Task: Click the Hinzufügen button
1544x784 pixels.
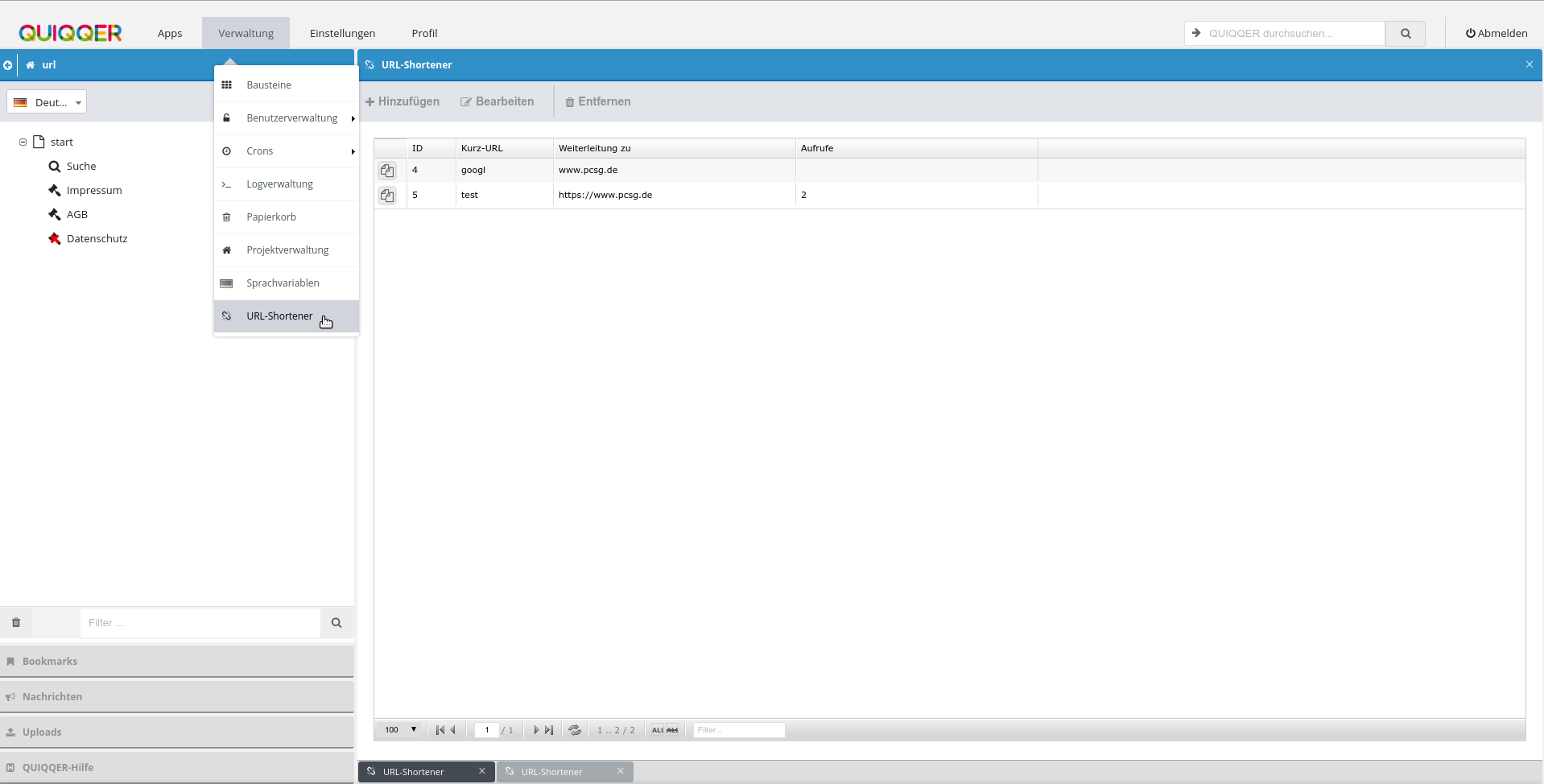Action: click(403, 101)
